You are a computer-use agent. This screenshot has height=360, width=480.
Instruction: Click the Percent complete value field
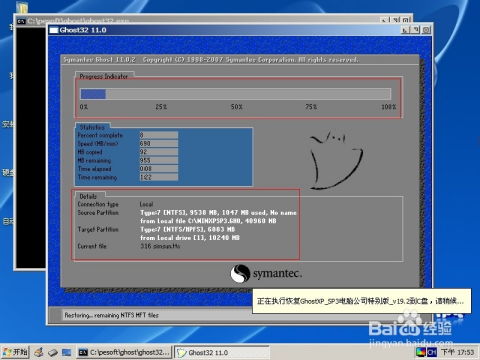159,135
